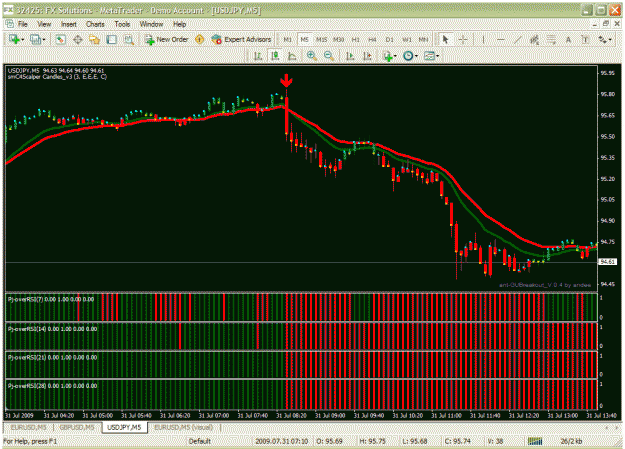This screenshot has width=625, height=449.
Task: Switch to EURUSD,M5 (visual) chart tab
Action: click(x=184, y=427)
